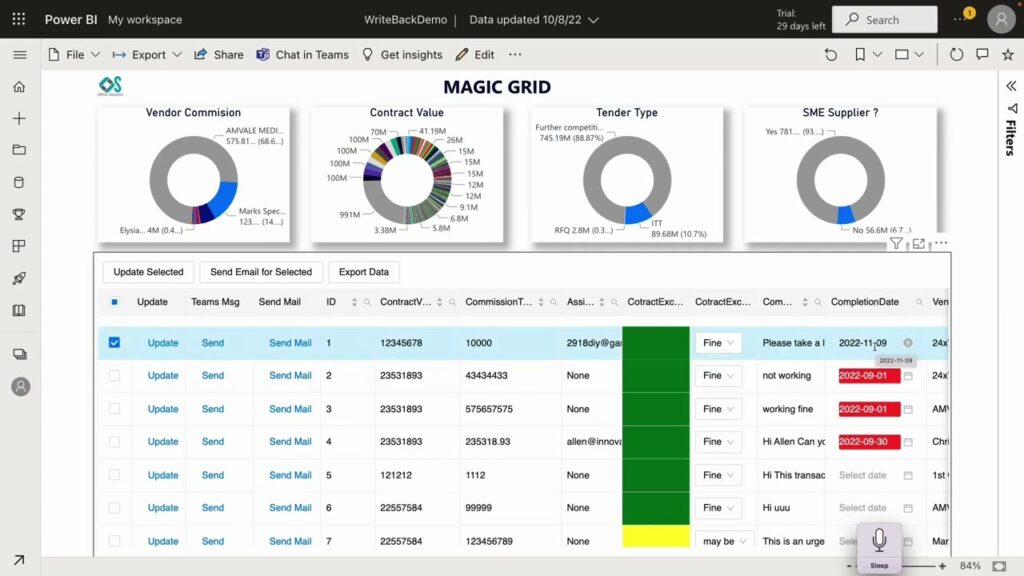This screenshot has height=576, width=1024.
Task: Expand the bookmark dropdown chevron
Action: [877, 55]
